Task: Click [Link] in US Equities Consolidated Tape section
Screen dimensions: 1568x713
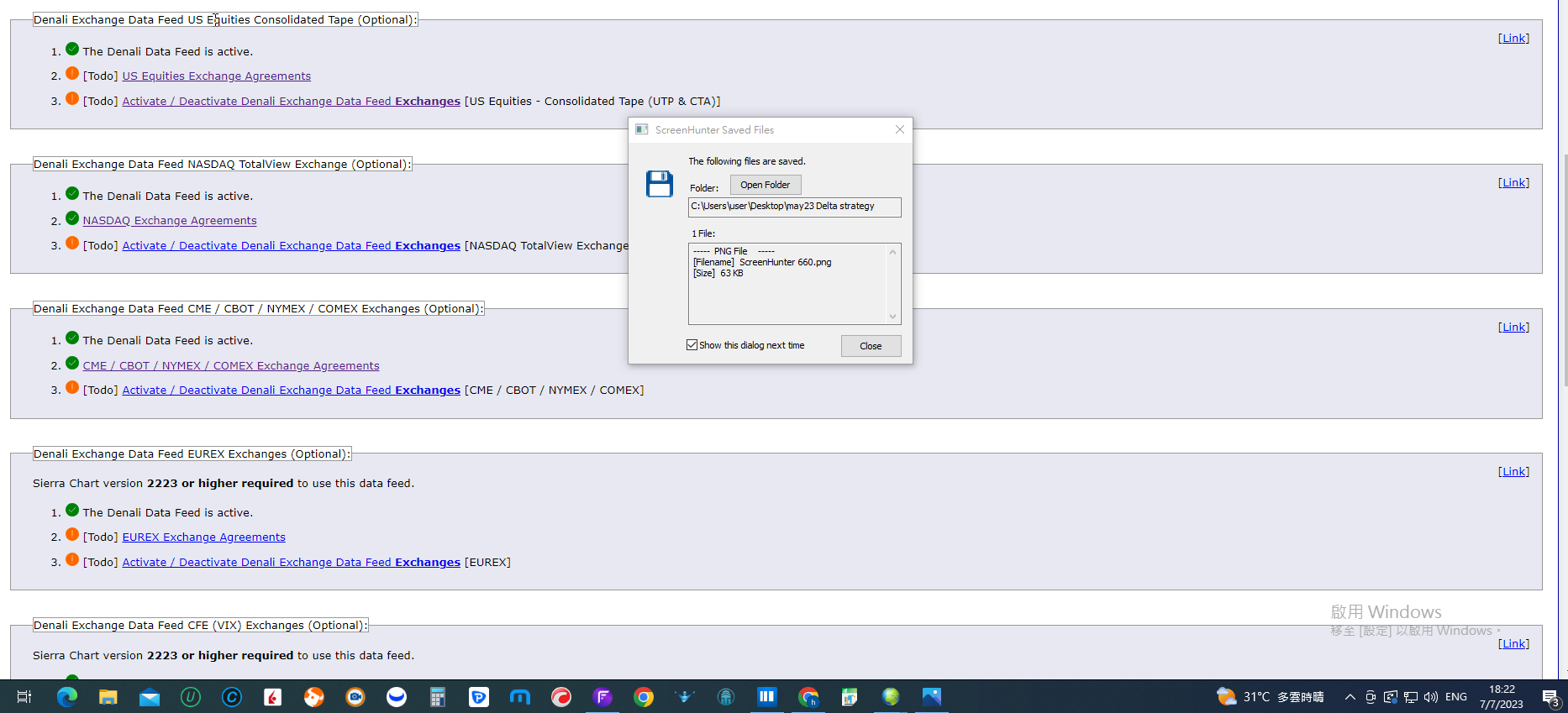Action: [1513, 39]
